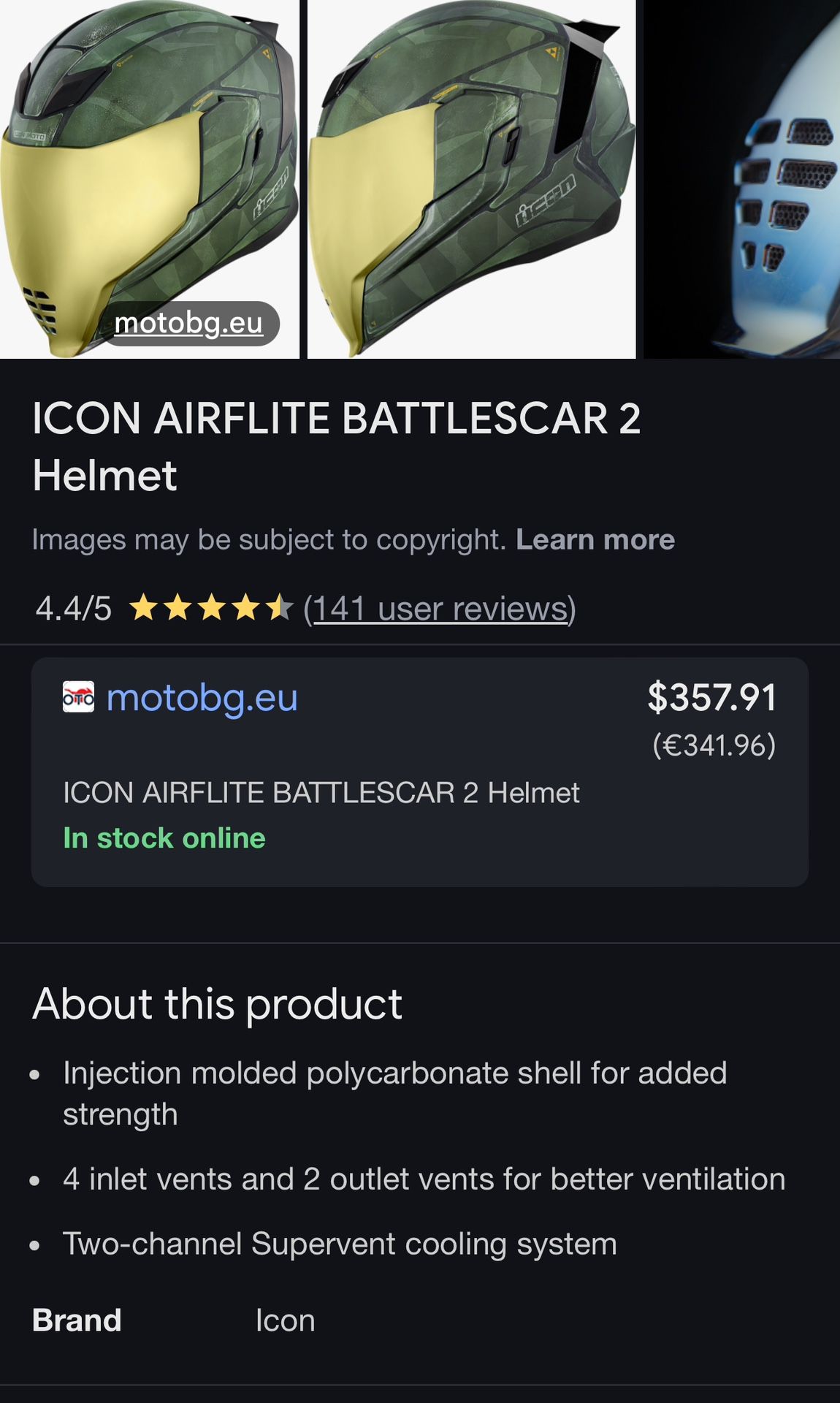Click the Icon brand value

285,1320
